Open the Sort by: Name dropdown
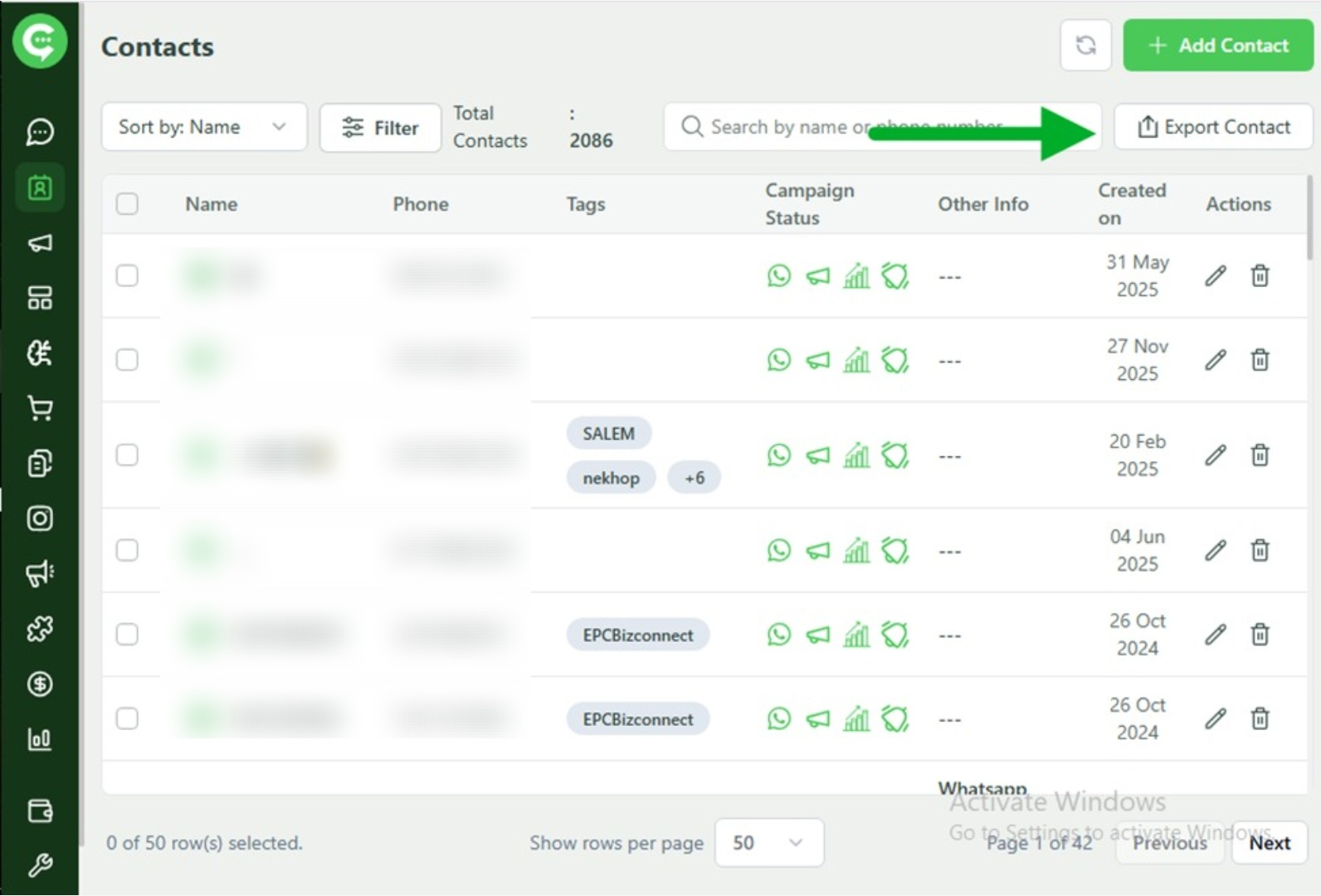 click(204, 127)
